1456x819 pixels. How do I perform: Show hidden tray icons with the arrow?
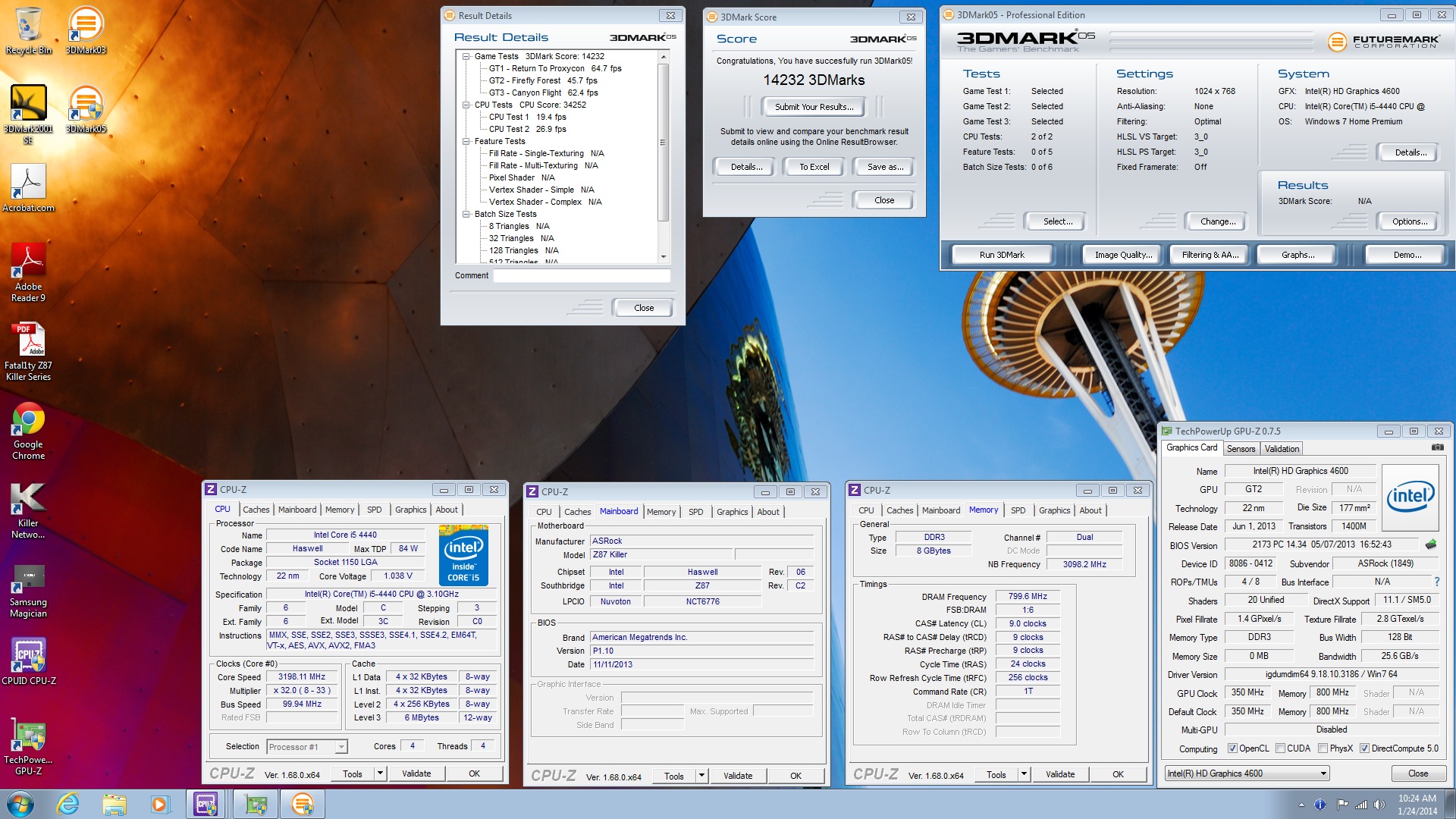(1301, 805)
